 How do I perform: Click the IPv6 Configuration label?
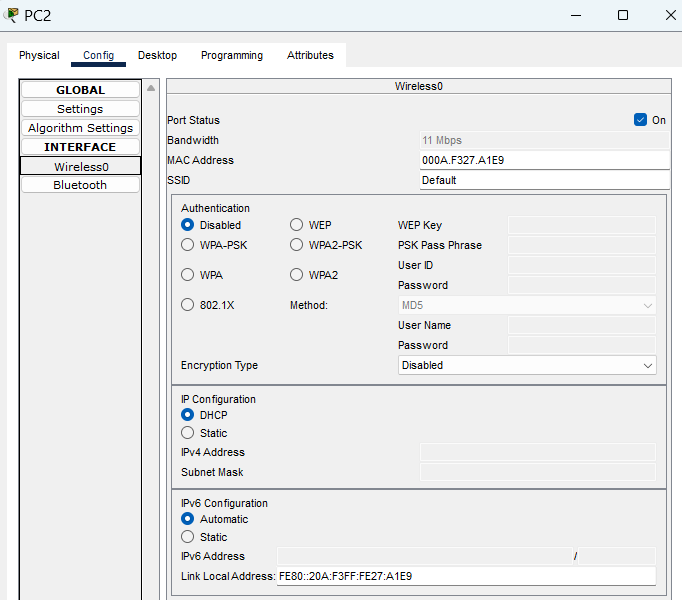pos(224,503)
